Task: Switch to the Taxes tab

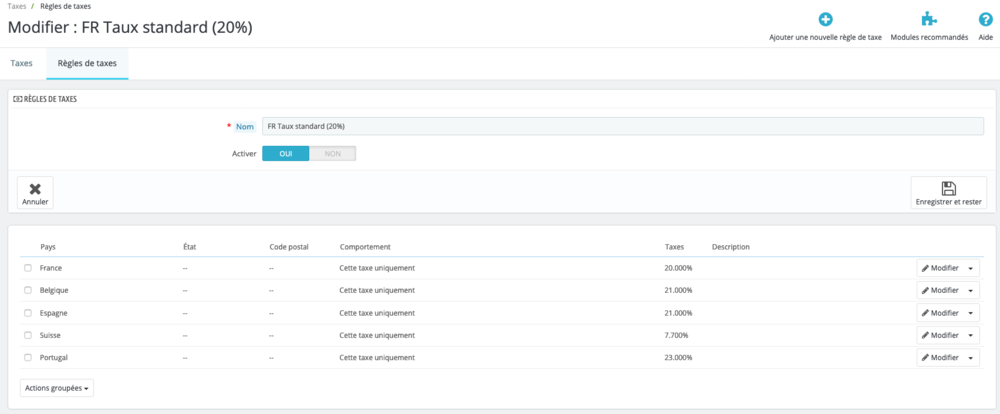Action: [22, 63]
